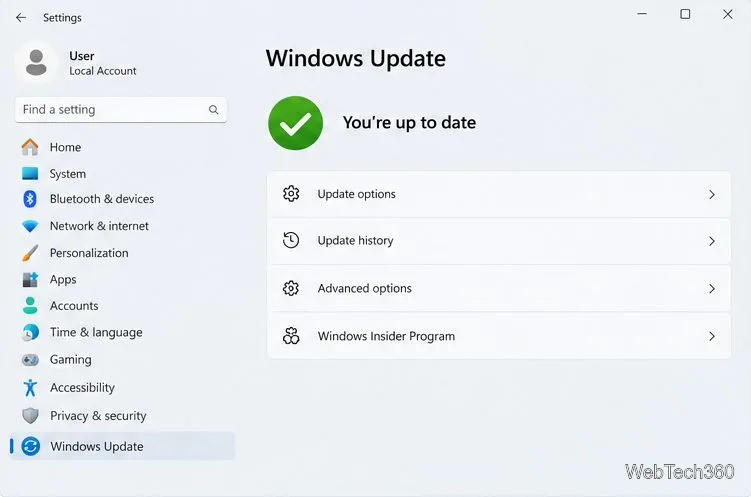Viewport: 751px width, 497px height.
Task: Open Advanced options label
Action: pyautogui.click(x=364, y=288)
